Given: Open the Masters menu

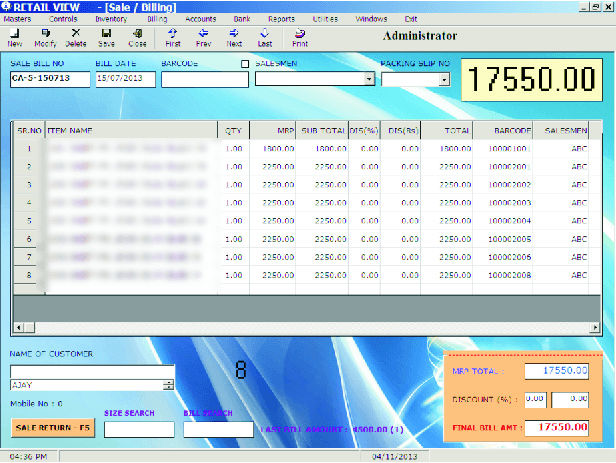Looking at the screenshot, I should click(17, 19).
